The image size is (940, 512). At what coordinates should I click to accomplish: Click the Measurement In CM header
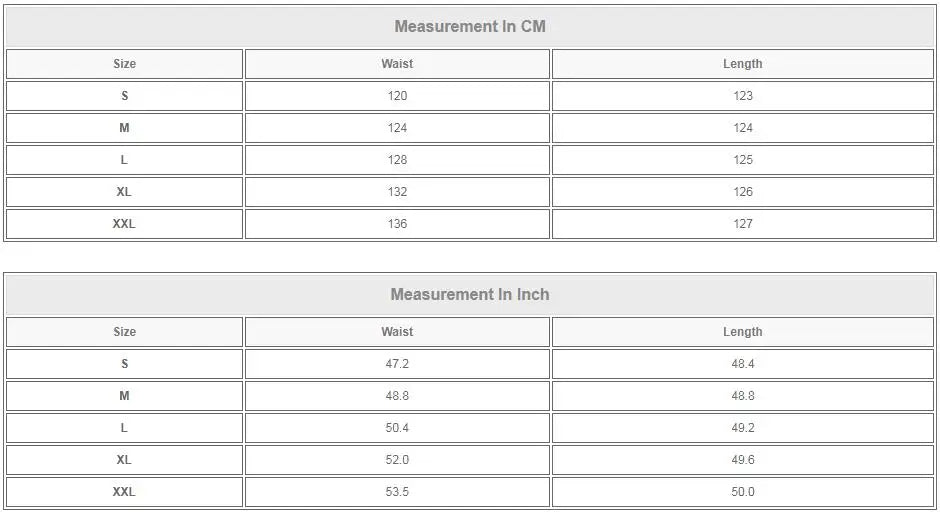coord(470,27)
